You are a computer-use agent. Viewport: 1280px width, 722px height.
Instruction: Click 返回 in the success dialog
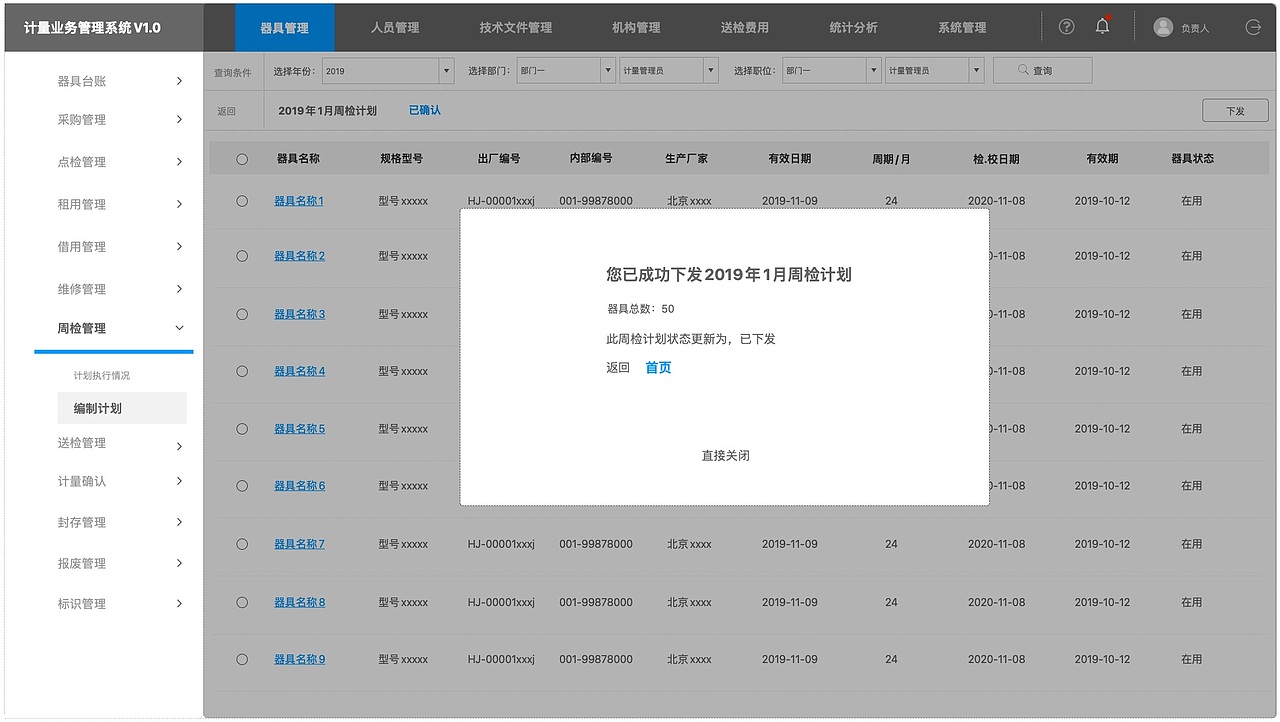(618, 368)
